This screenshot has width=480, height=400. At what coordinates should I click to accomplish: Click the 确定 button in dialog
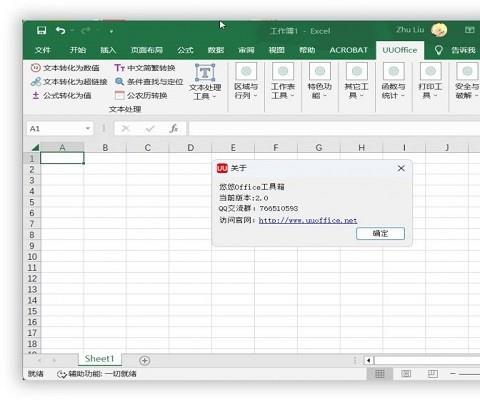click(380, 233)
